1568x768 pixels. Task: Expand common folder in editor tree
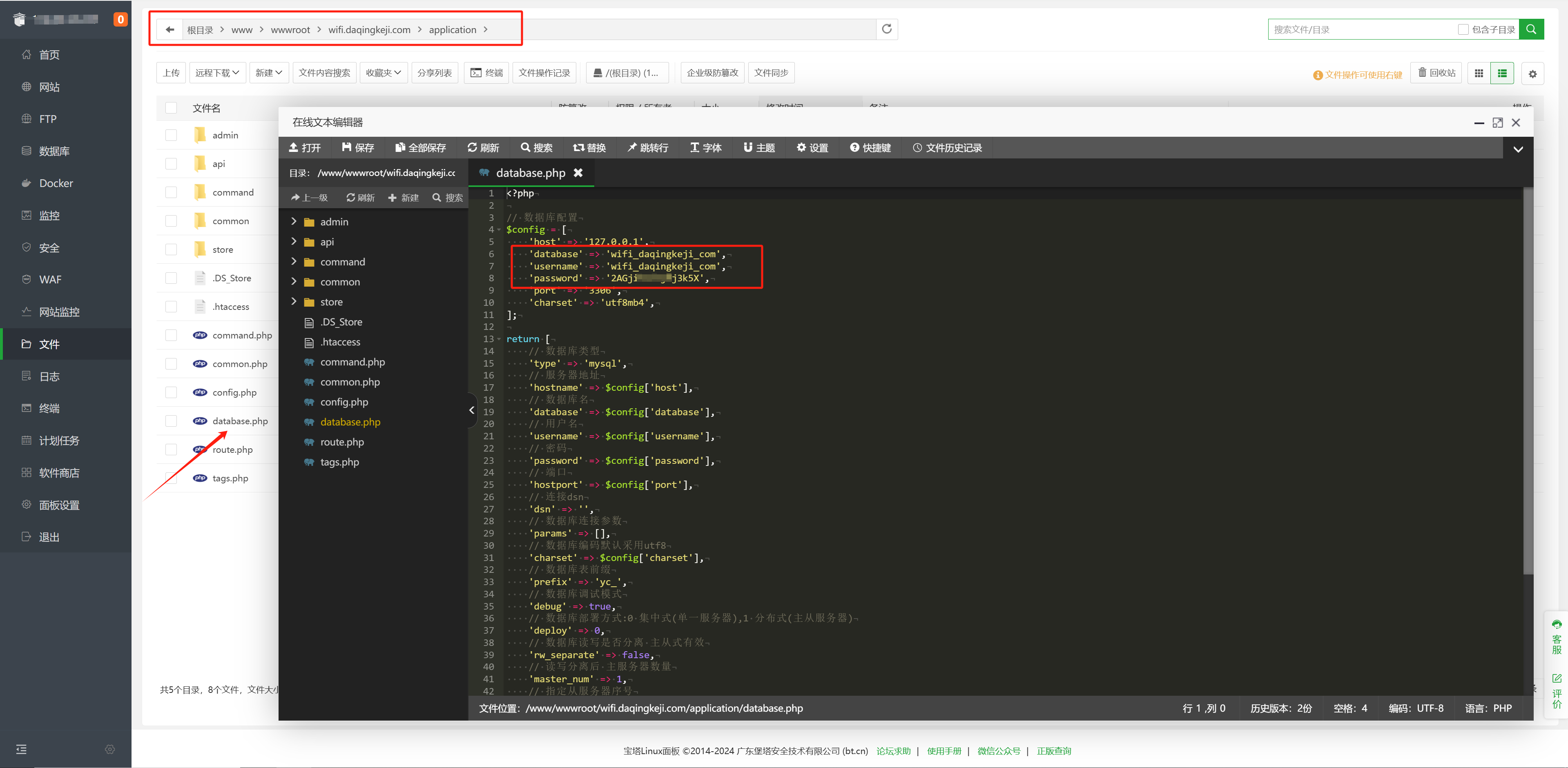click(293, 282)
